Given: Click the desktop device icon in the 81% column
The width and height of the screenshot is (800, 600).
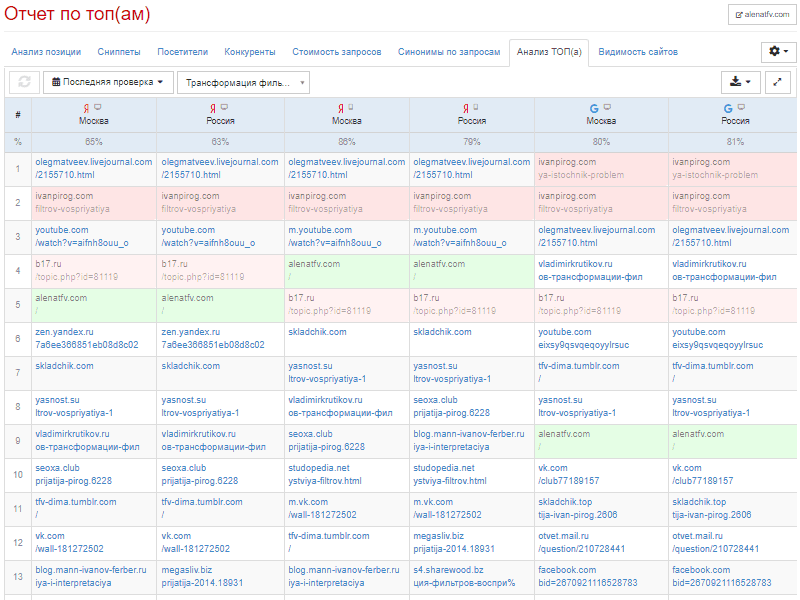Looking at the screenshot, I should 741,107.
